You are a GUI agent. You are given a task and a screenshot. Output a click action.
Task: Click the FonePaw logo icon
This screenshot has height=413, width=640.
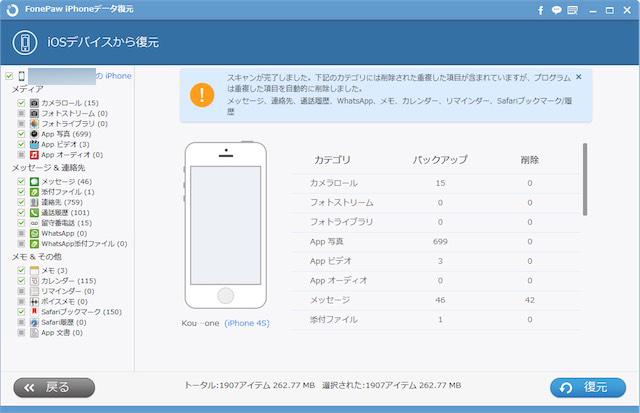point(12,10)
